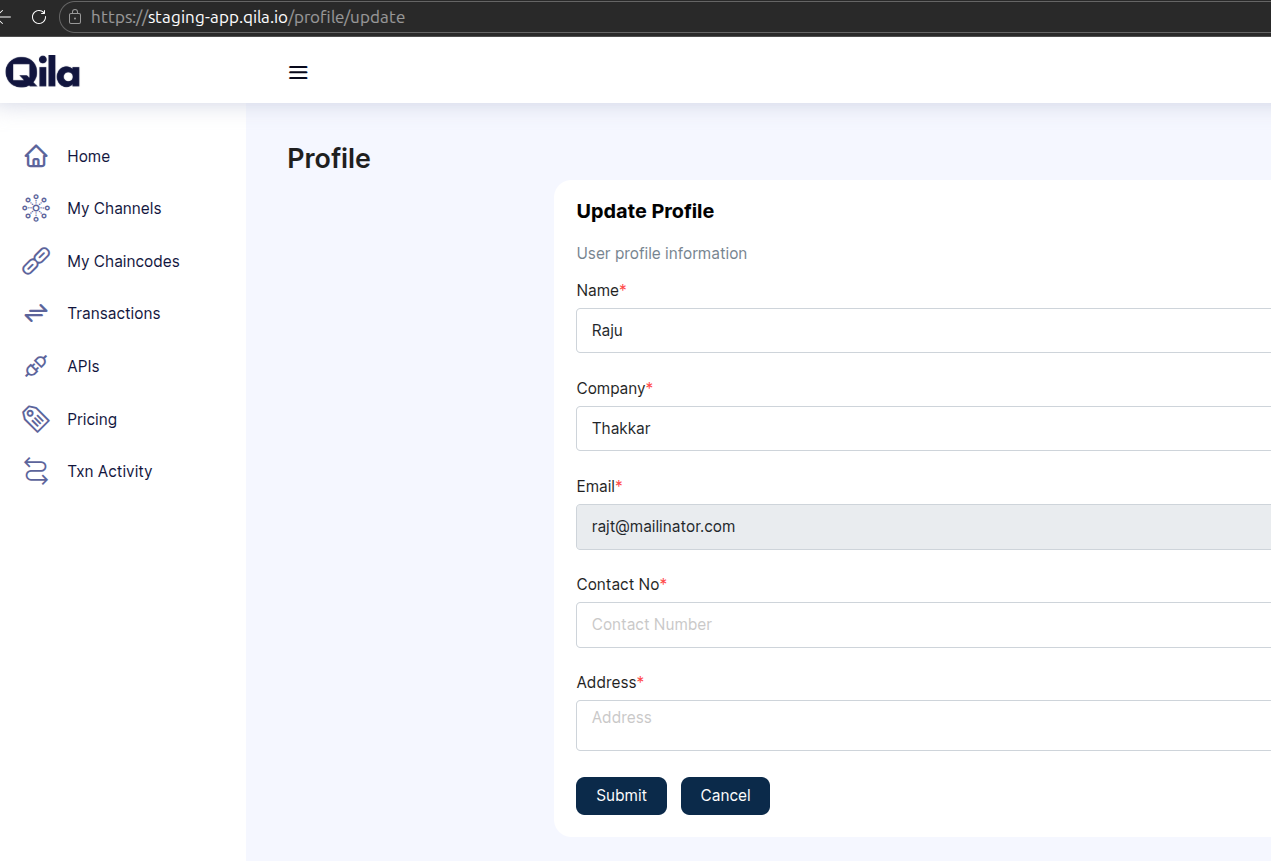Click the Pricing tag icon
This screenshot has width=1271, height=861.
click(x=35, y=419)
